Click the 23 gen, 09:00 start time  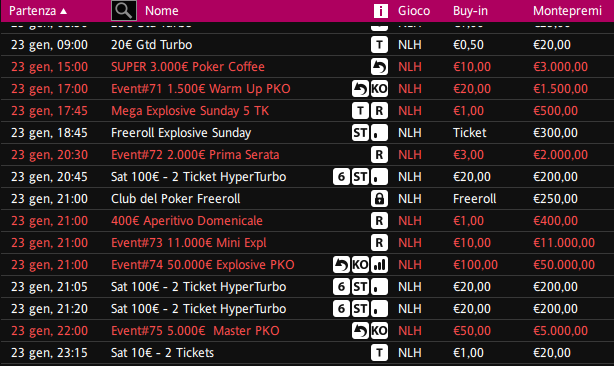click(49, 45)
